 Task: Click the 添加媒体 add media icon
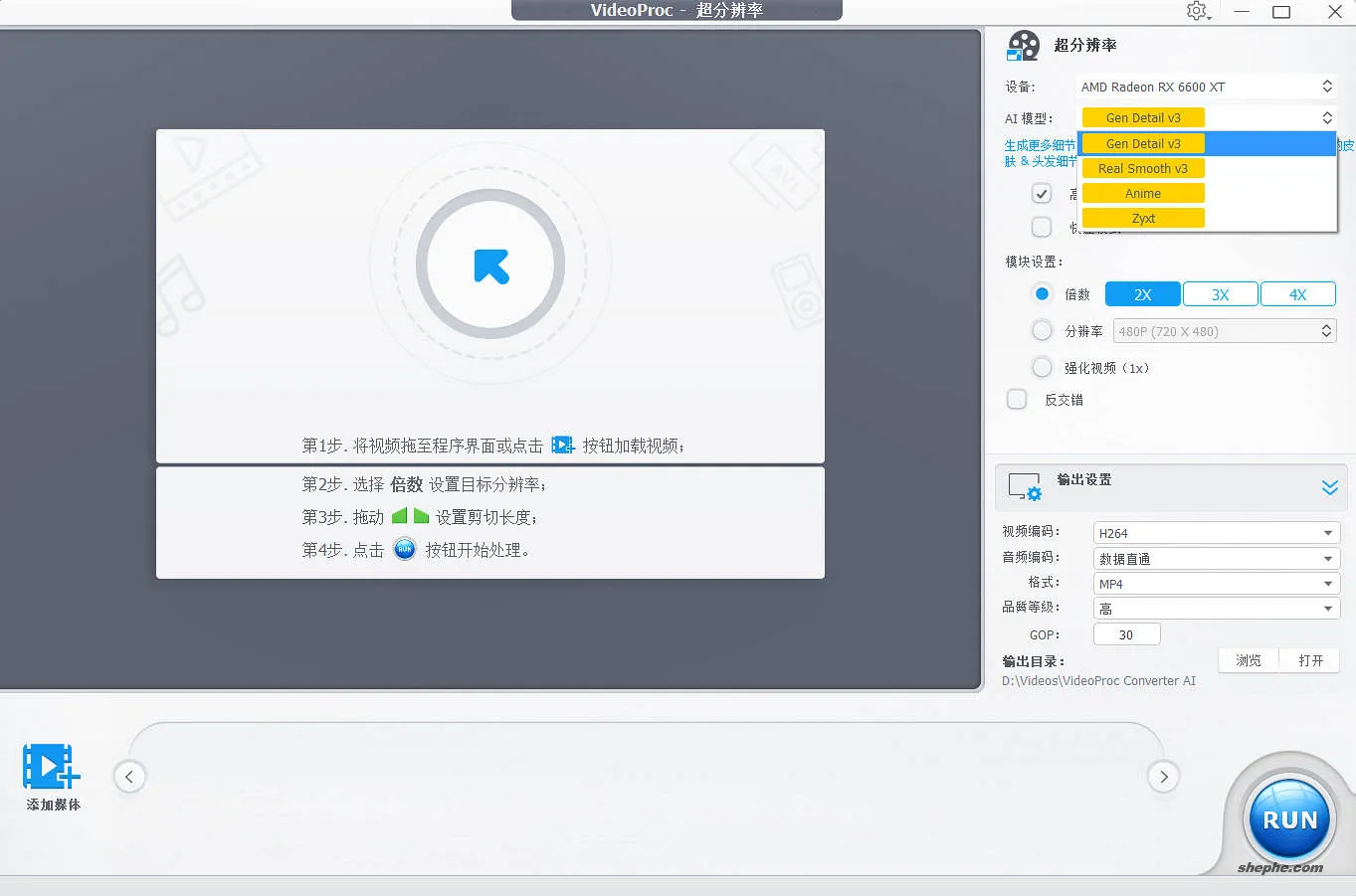(x=51, y=767)
